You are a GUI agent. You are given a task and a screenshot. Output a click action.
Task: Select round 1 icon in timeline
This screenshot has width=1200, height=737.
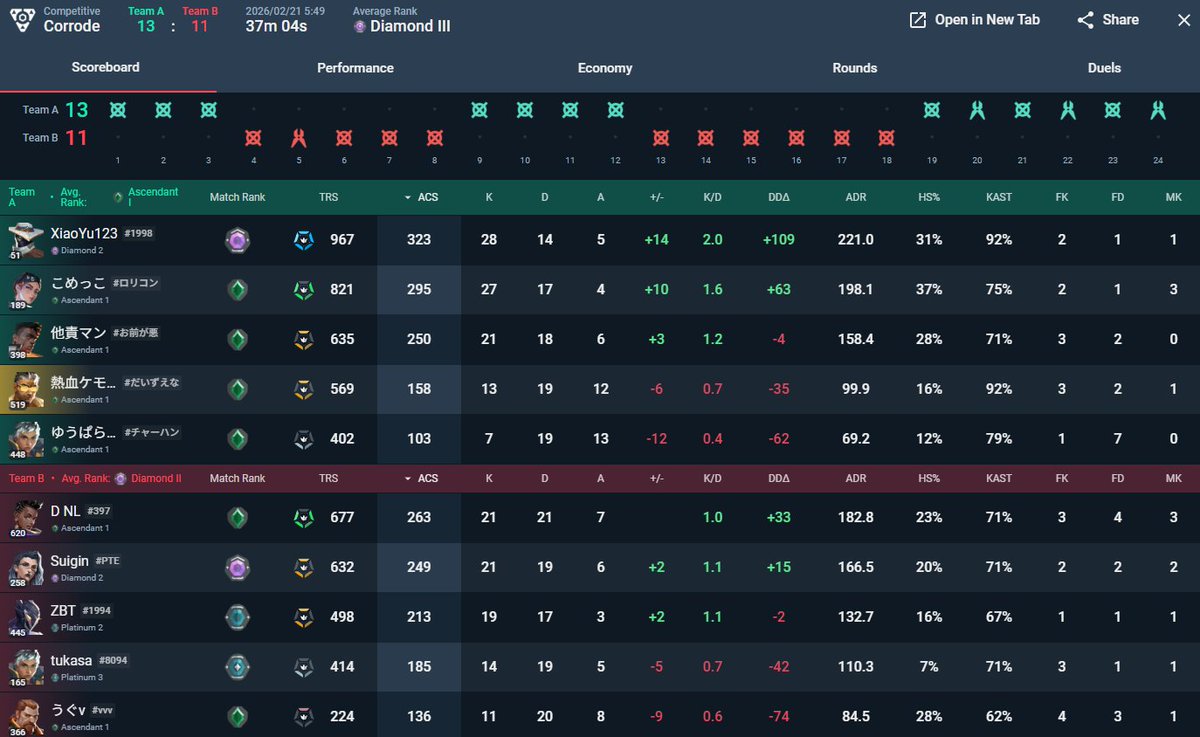(x=117, y=110)
